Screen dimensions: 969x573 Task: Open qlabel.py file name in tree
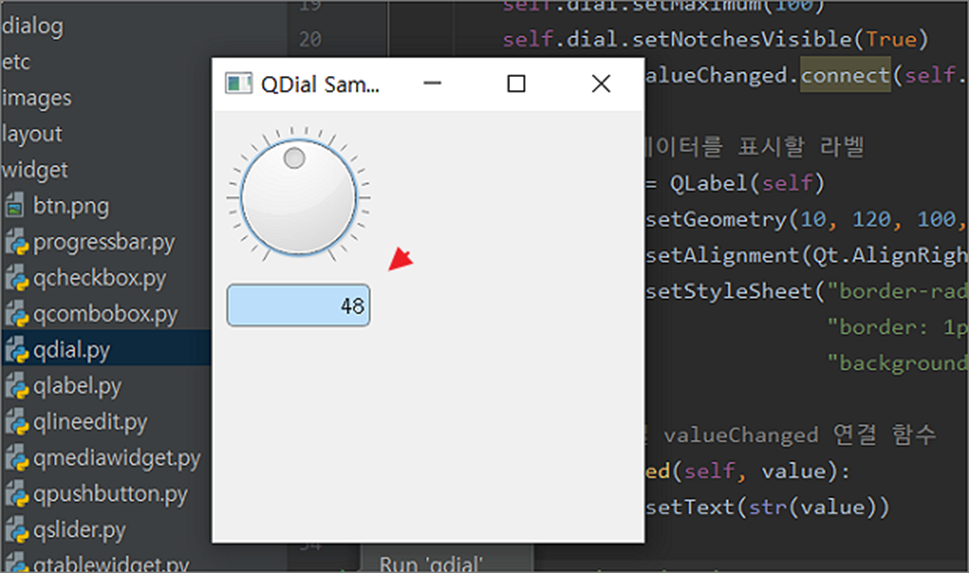(x=77, y=387)
